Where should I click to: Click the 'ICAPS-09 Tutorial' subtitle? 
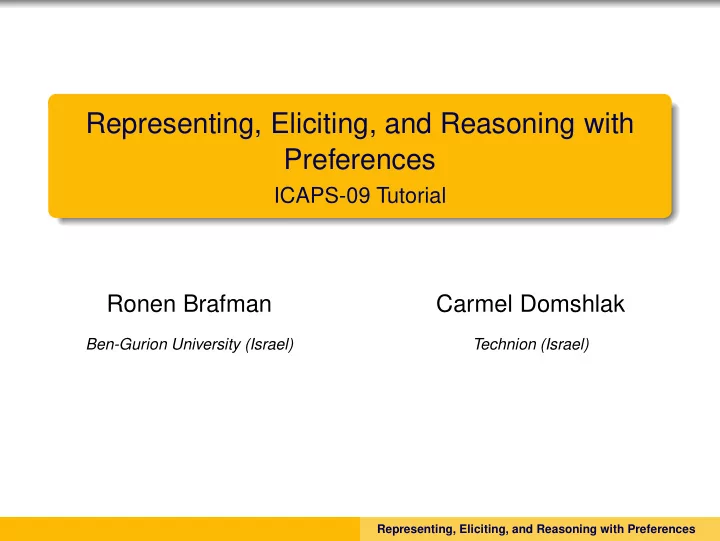coord(360,196)
